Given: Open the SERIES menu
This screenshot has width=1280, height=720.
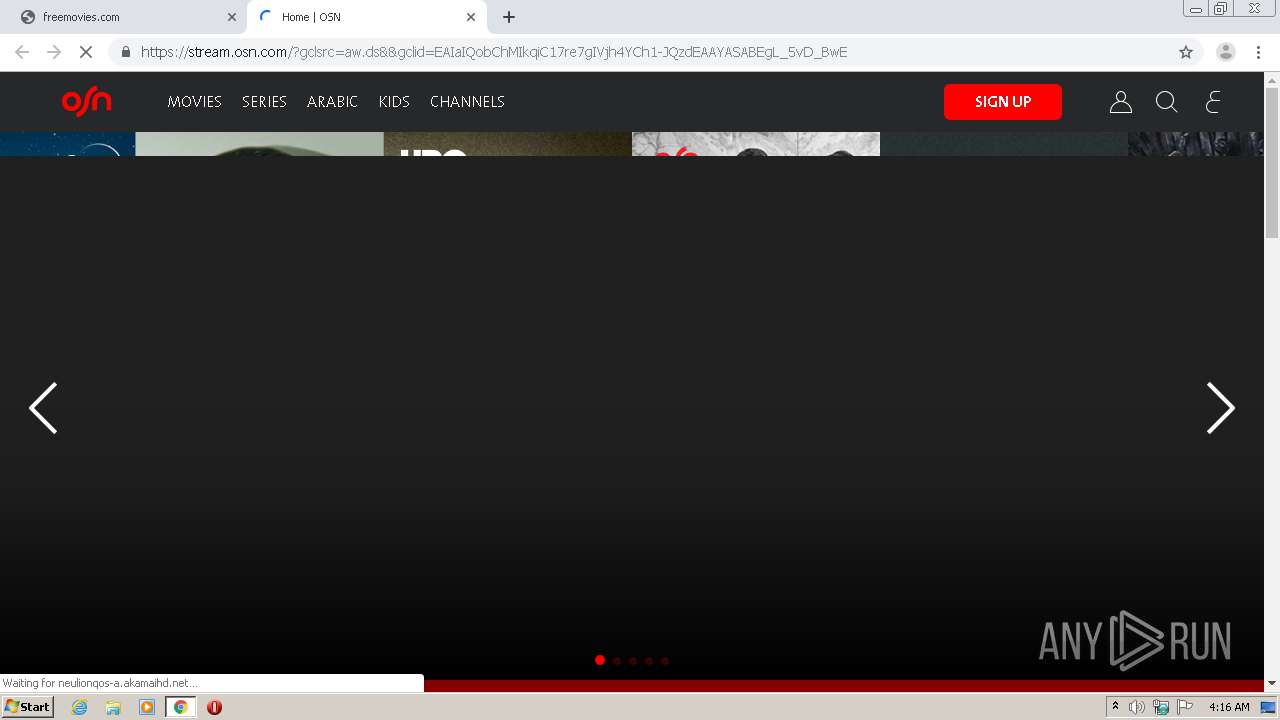Looking at the screenshot, I should point(264,101).
